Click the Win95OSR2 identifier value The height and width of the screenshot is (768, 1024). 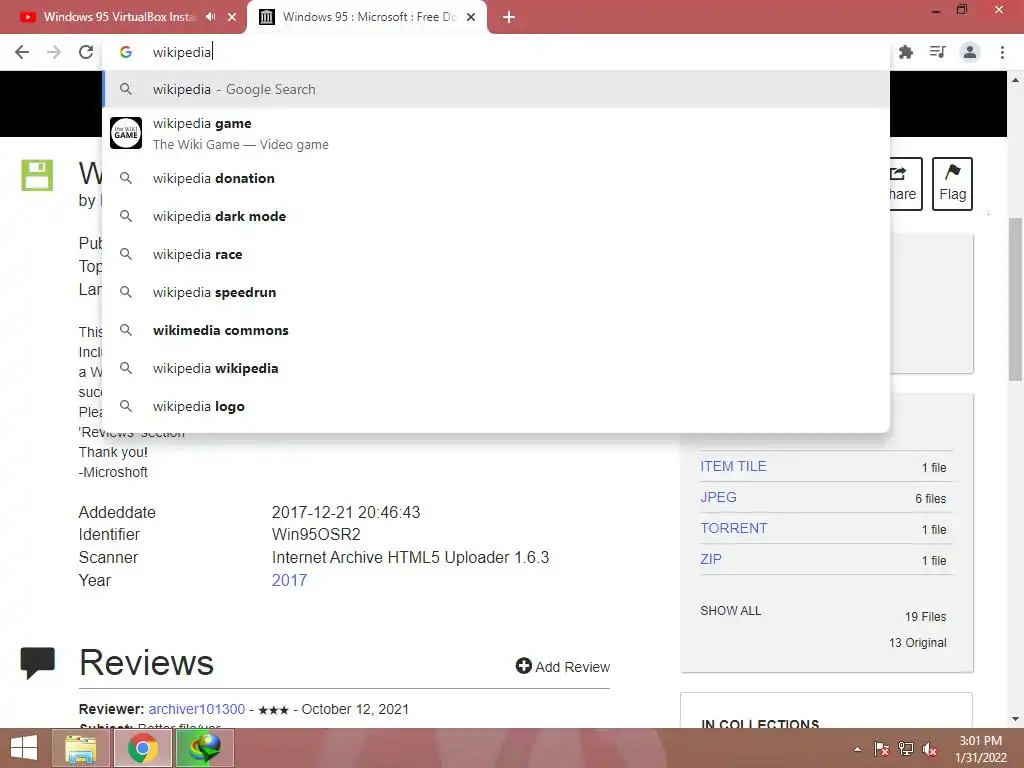316,534
